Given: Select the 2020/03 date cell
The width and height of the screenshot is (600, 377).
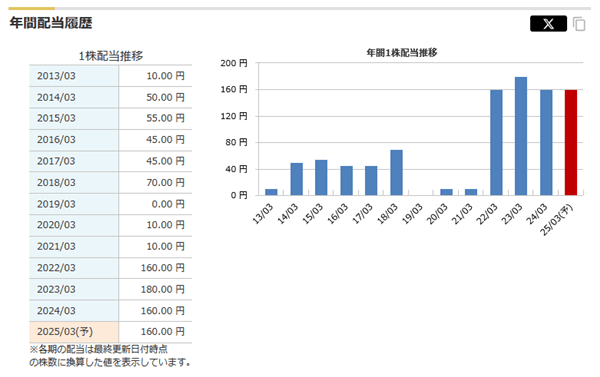Looking at the screenshot, I should (74, 225).
